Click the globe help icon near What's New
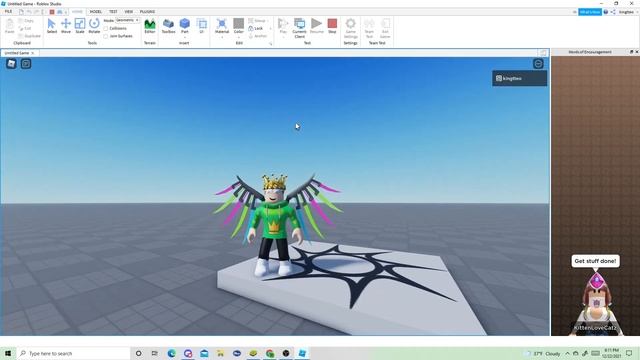Image resolution: width=640 pixels, height=360 pixels. [606, 12]
